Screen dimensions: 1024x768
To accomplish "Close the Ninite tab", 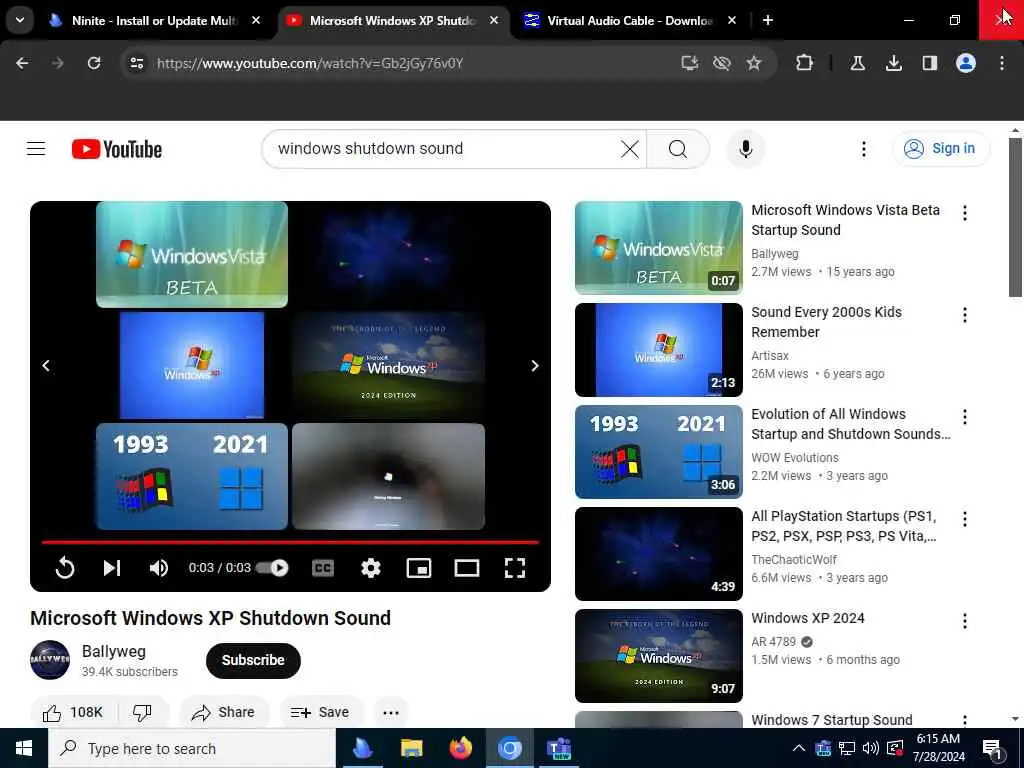I will [256, 20].
